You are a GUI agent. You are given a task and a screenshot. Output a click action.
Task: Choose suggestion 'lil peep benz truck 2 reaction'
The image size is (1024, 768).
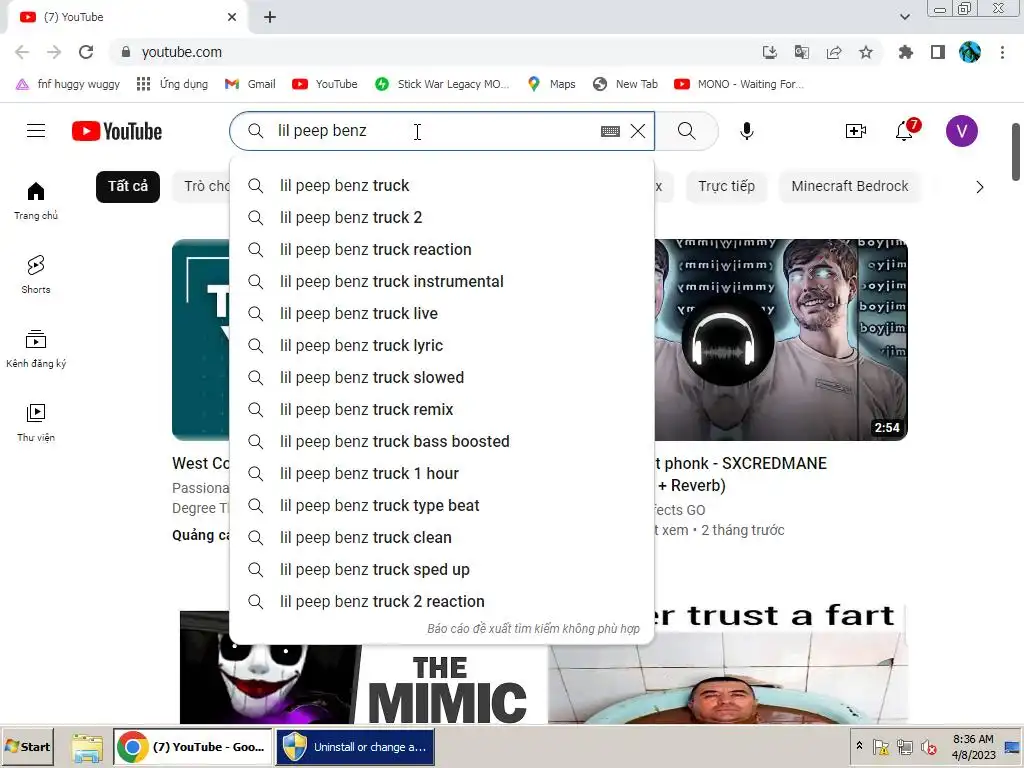coord(442,601)
